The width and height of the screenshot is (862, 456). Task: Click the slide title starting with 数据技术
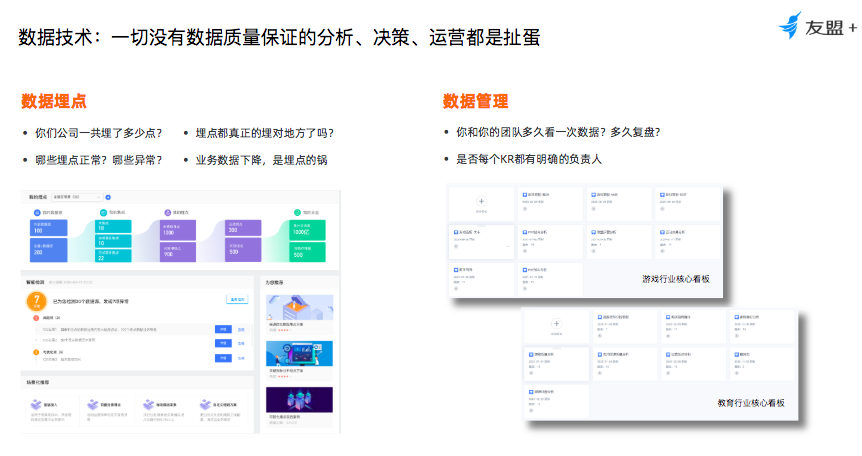click(279, 37)
